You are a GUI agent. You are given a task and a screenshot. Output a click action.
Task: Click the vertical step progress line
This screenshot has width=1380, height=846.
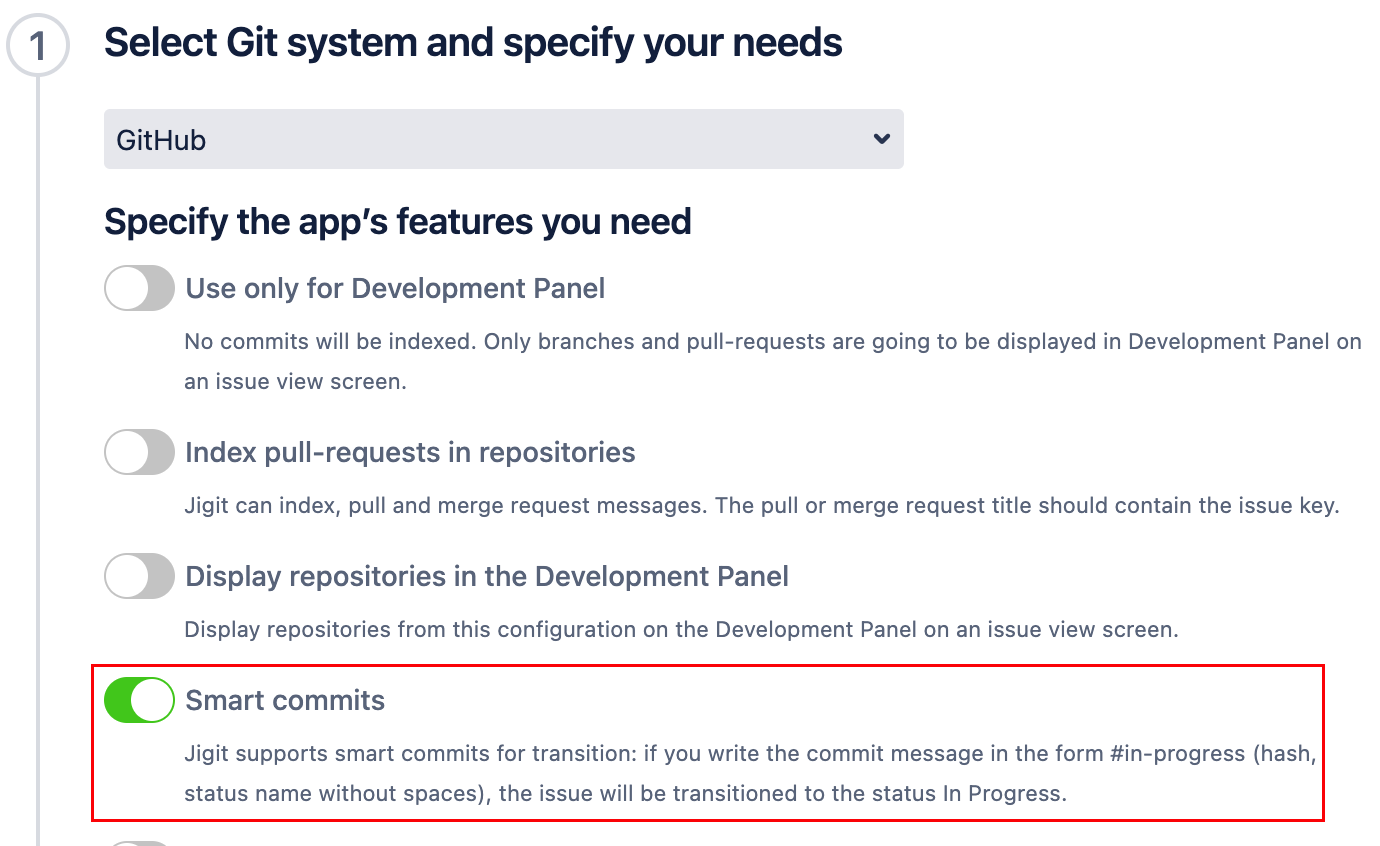click(x=38, y=450)
